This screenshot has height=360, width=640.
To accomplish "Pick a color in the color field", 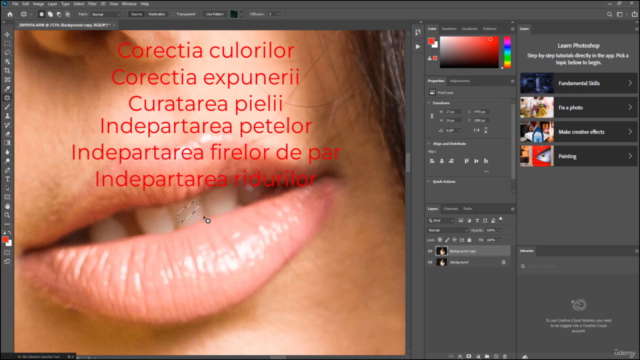I will pyautogui.click(x=469, y=52).
